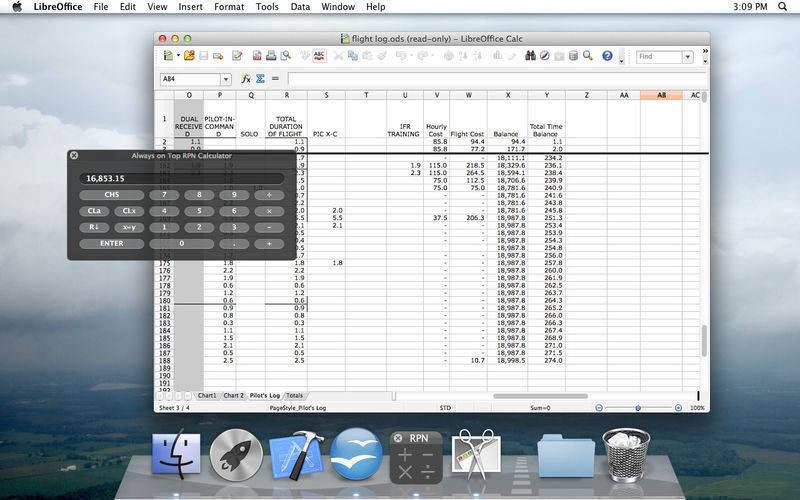Open the blue folder in the Dock

tap(566, 456)
